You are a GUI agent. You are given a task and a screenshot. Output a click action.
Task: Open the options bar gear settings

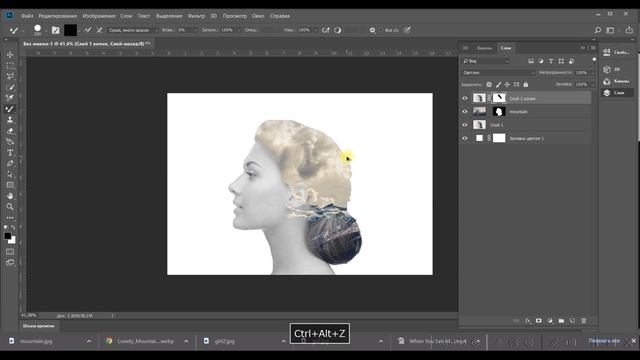372,30
